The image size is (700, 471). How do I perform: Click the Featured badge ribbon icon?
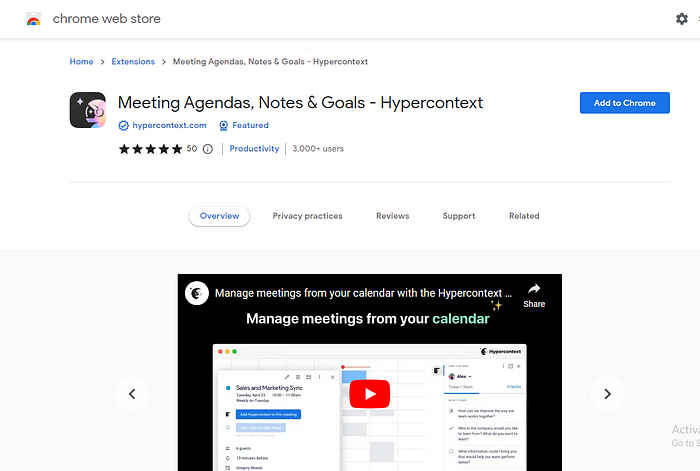(223, 126)
